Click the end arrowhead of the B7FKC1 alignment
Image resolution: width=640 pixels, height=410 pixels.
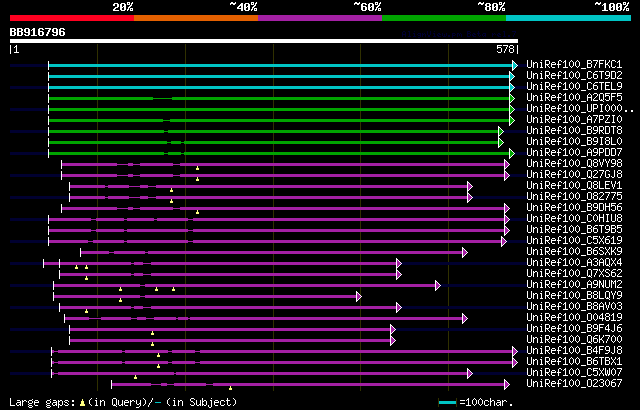[515, 65]
